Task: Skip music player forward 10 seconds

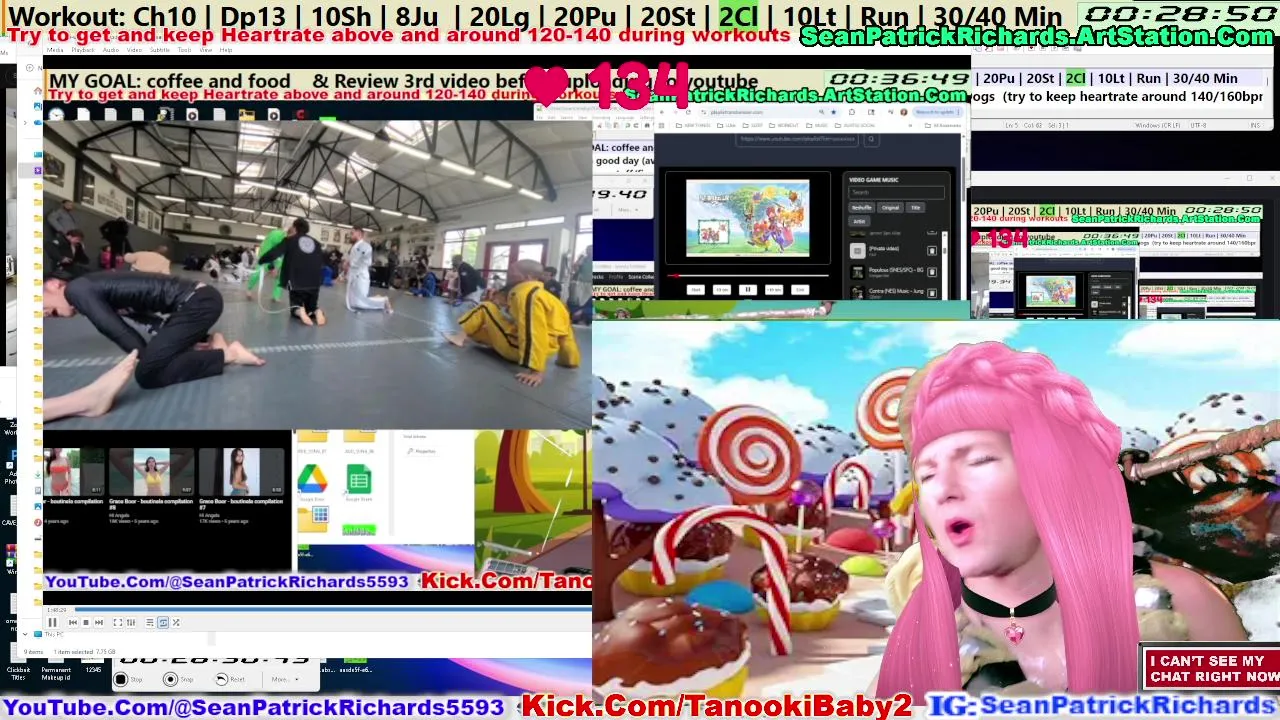Action: click(774, 290)
